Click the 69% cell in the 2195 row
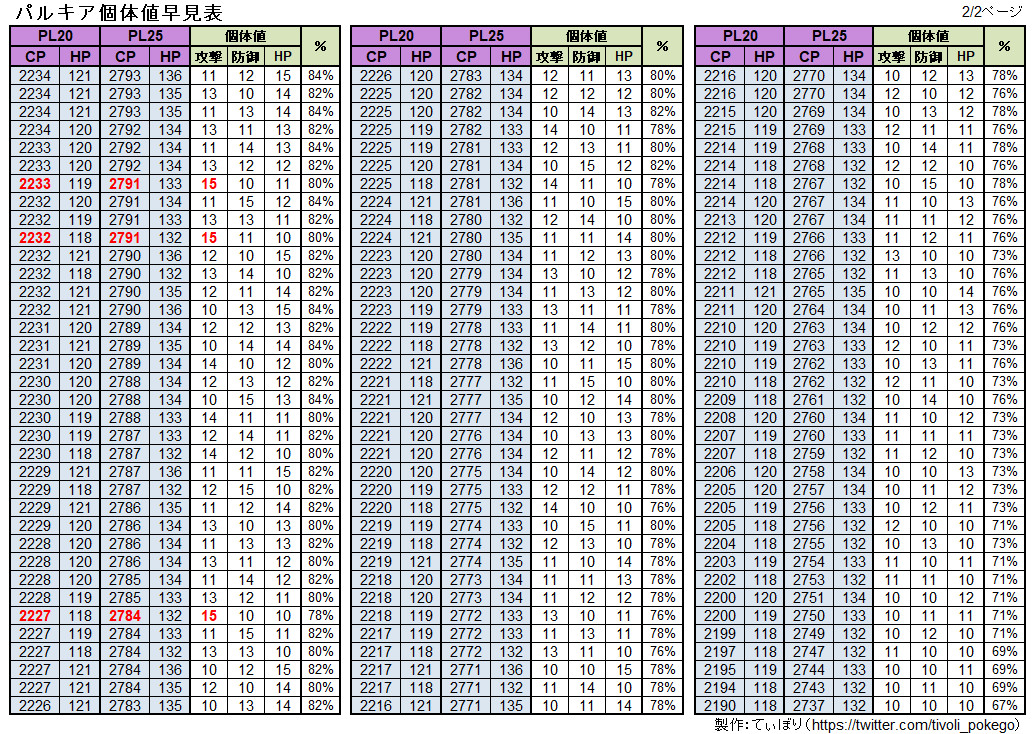Viewport: 1036px width, 734px height. (x=1004, y=670)
